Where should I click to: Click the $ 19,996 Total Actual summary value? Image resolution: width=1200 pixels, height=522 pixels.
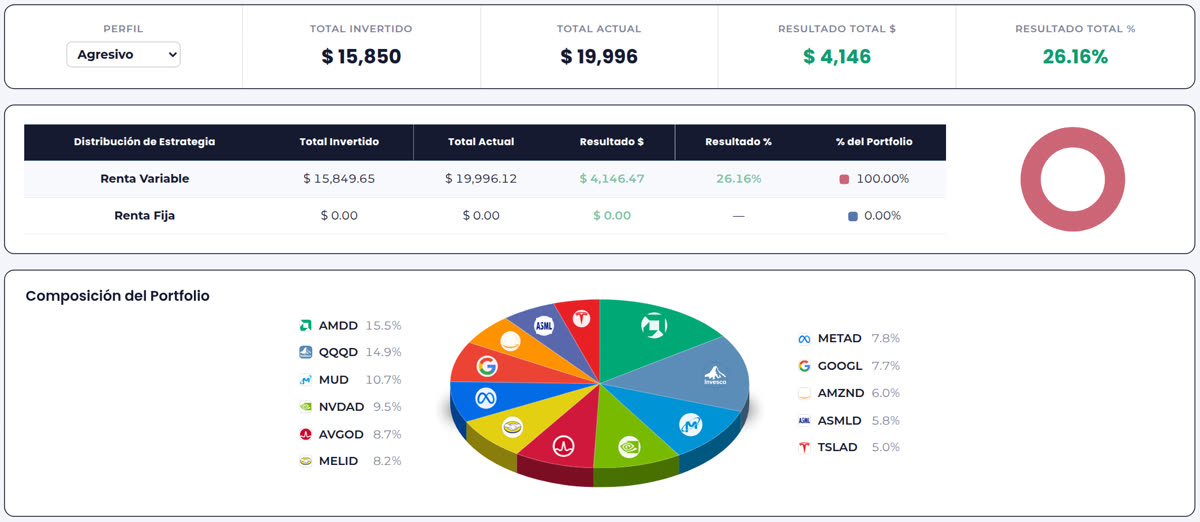[599, 57]
